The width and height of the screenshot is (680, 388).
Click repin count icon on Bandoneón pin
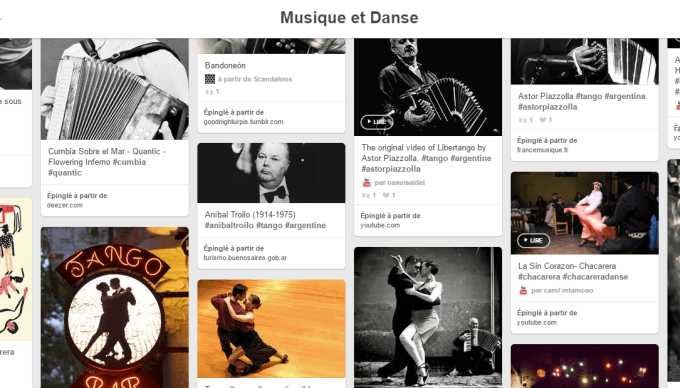click(x=209, y=92)
